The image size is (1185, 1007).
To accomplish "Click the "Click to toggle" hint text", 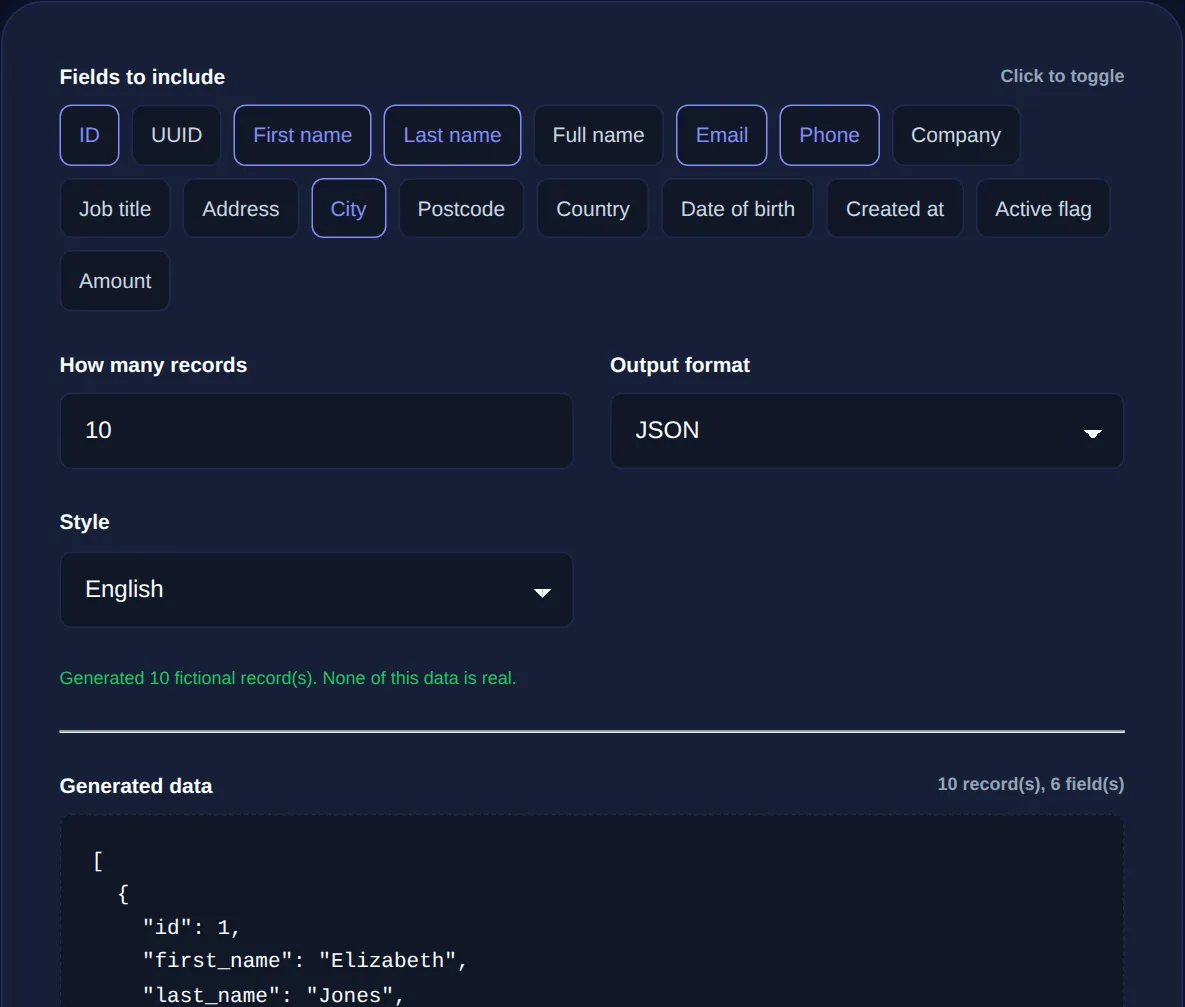I will [1062, 76].
